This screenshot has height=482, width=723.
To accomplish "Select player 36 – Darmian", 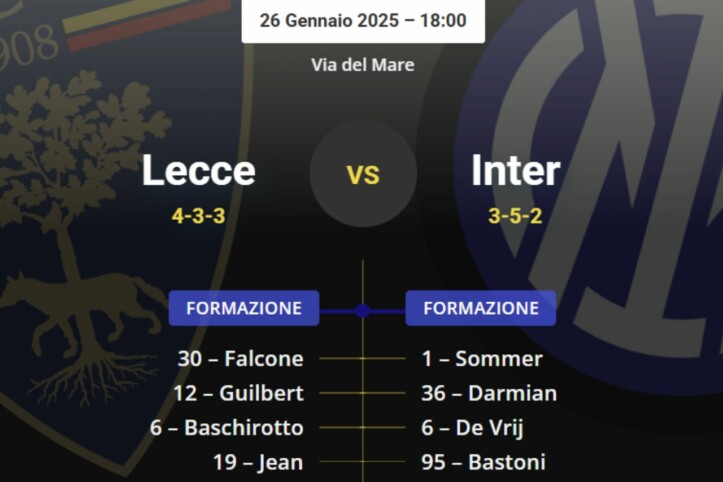I will click(x=489, y=393).
